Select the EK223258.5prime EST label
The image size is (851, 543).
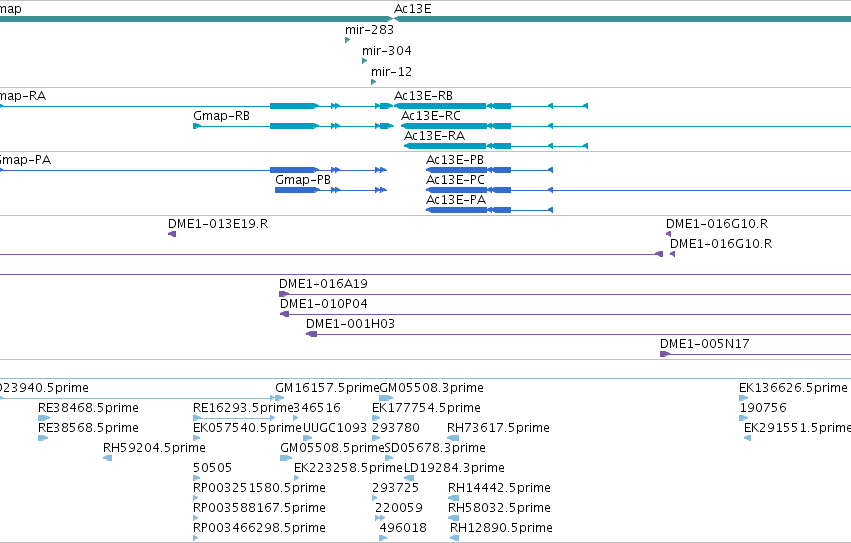point(348,468)
